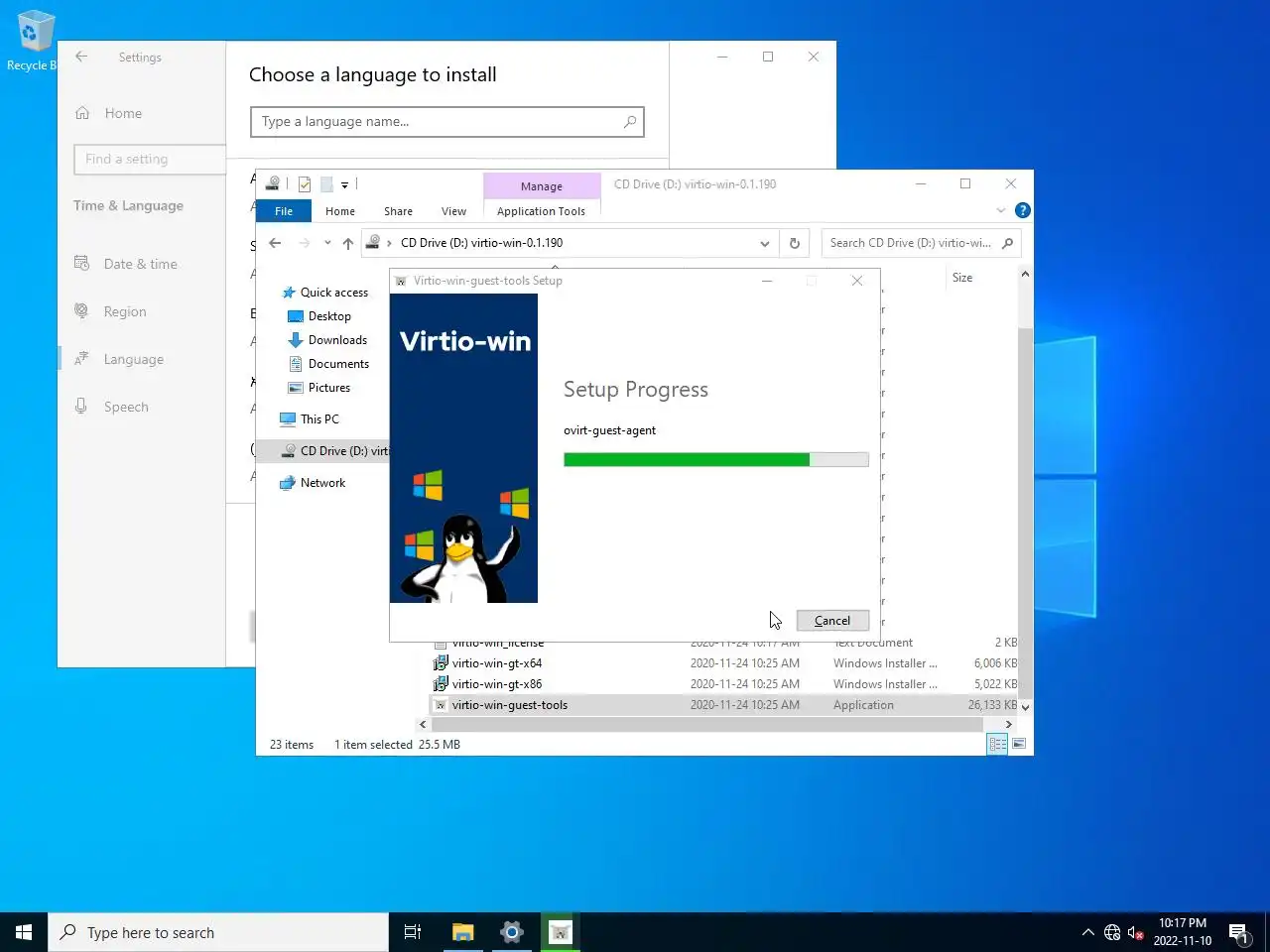This screenshot has width=1270, height=952.
Task: Select the Manage contextual tab
Action: (542, 186)
